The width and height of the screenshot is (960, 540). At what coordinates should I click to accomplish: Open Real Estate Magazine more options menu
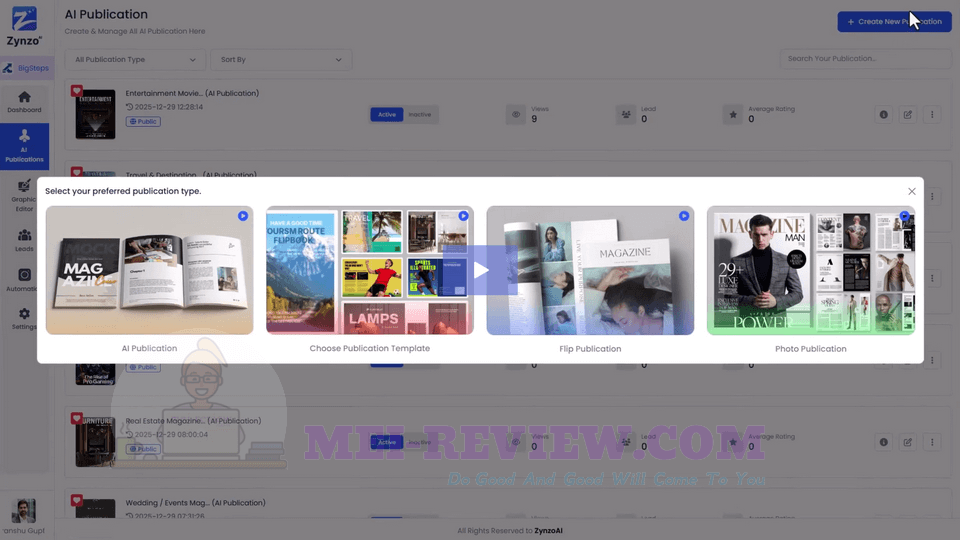932,442
